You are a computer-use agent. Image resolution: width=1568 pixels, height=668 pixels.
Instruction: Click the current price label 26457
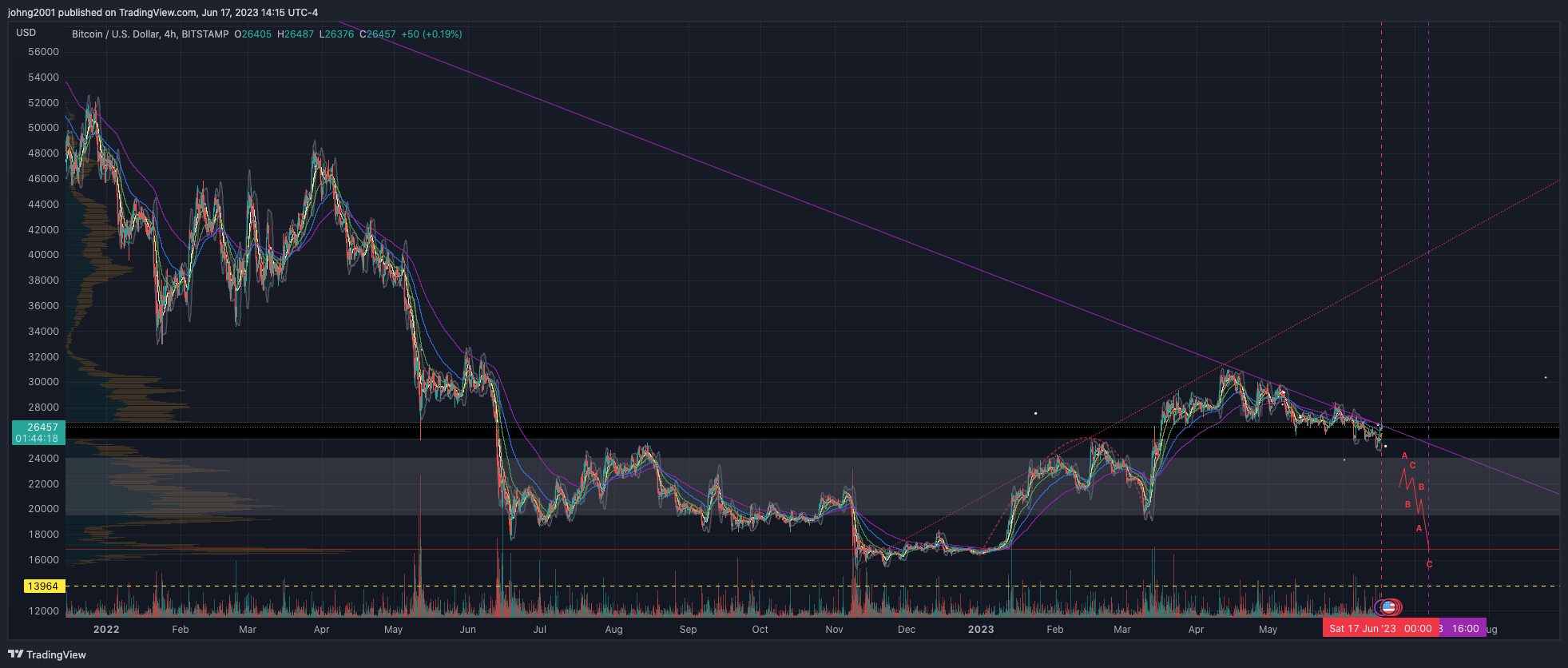pos(42,427)
